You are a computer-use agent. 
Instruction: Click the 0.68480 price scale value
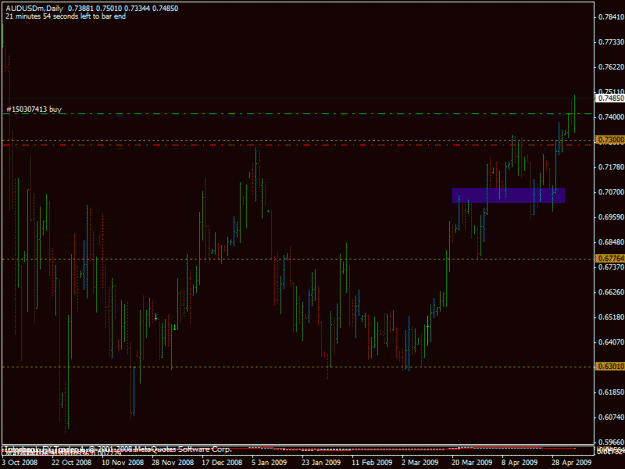pos(611,242)
